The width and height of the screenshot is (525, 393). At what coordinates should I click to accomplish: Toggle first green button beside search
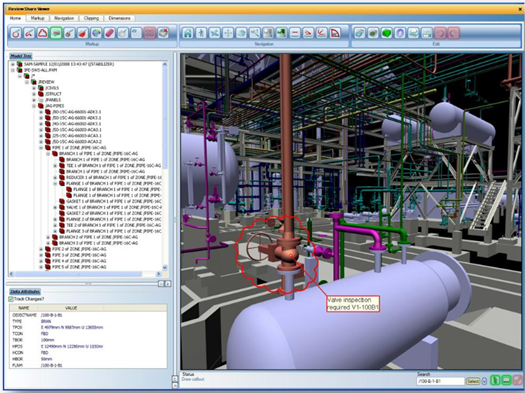(x=495, y=380)
